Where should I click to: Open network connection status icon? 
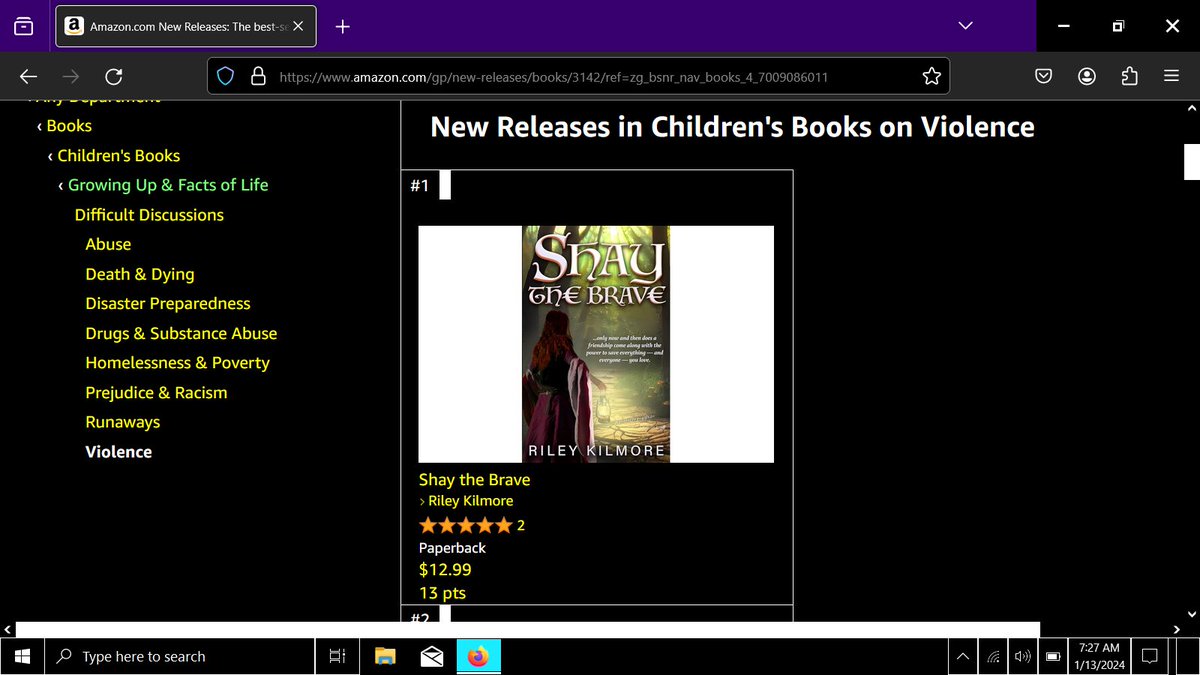pos(994,657)
